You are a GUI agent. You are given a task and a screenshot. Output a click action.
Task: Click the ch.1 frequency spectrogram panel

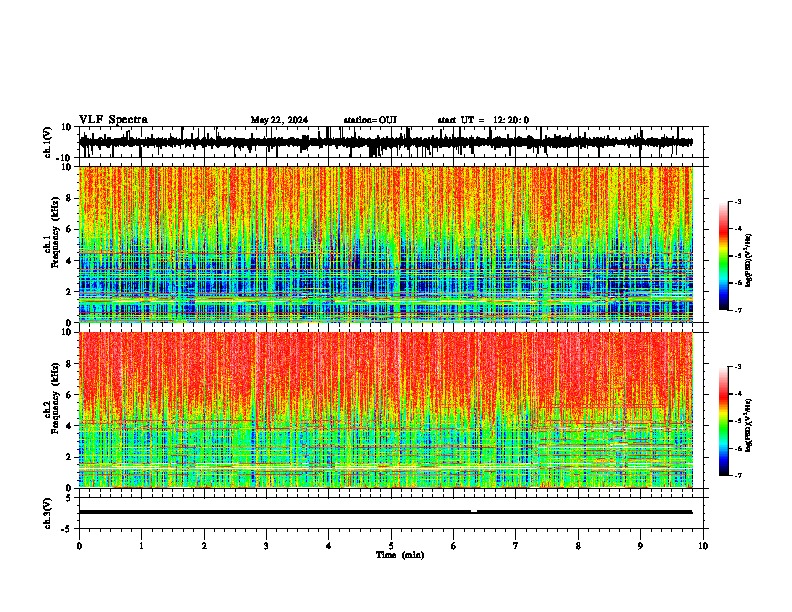pyautogui.click(x=386, y=244)
